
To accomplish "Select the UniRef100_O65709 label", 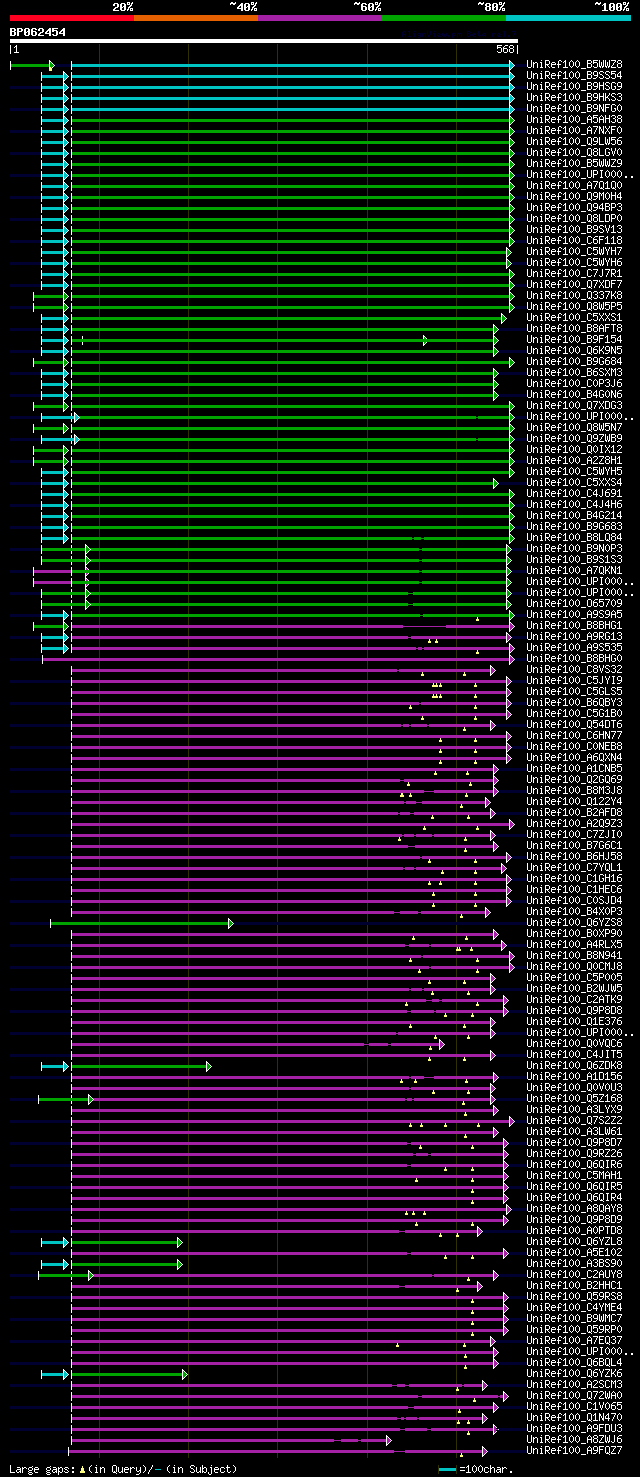I will point(574,603).
